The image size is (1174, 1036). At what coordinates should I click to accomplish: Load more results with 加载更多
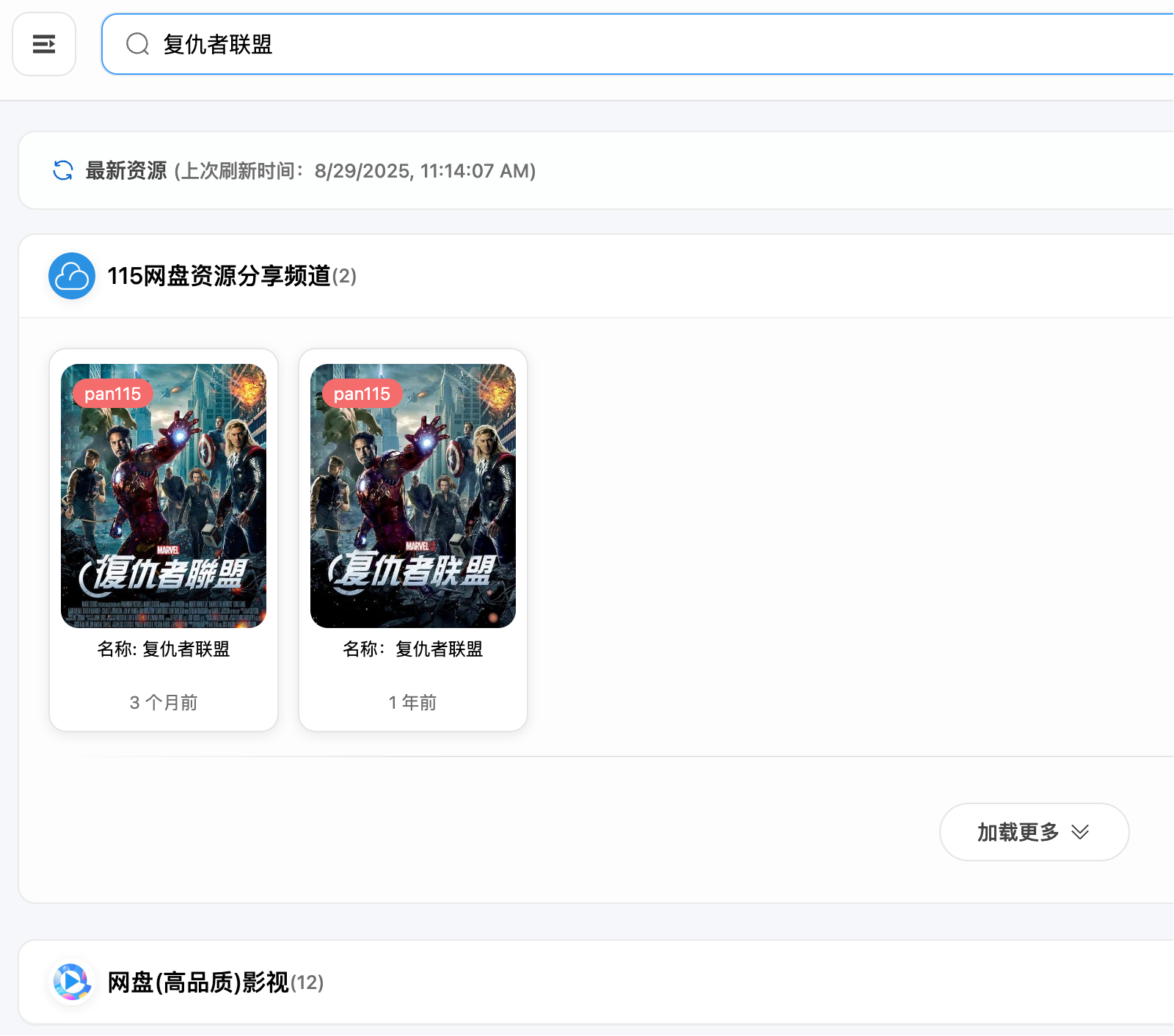point(1034,832)
